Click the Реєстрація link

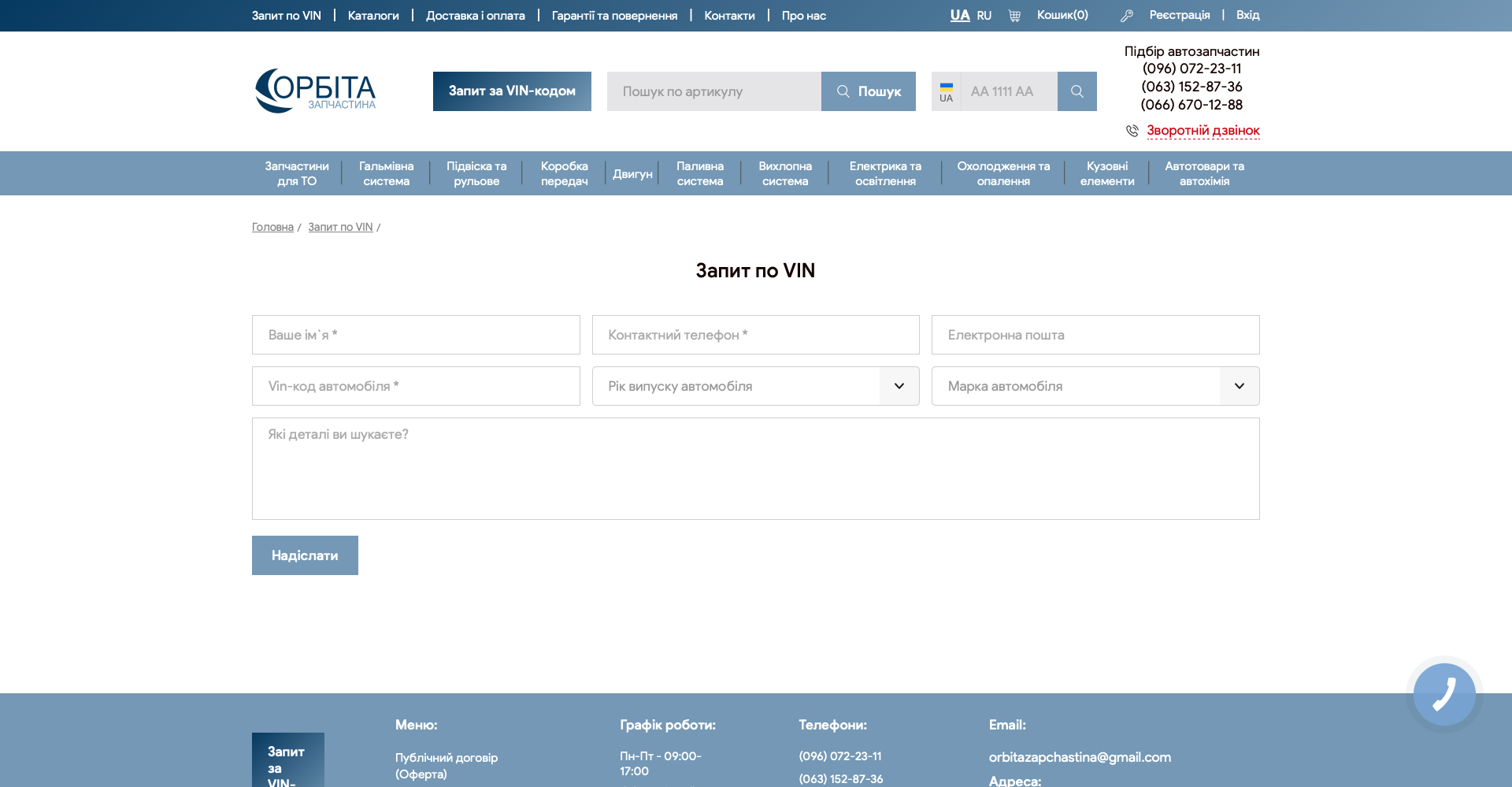point(1180,15)
